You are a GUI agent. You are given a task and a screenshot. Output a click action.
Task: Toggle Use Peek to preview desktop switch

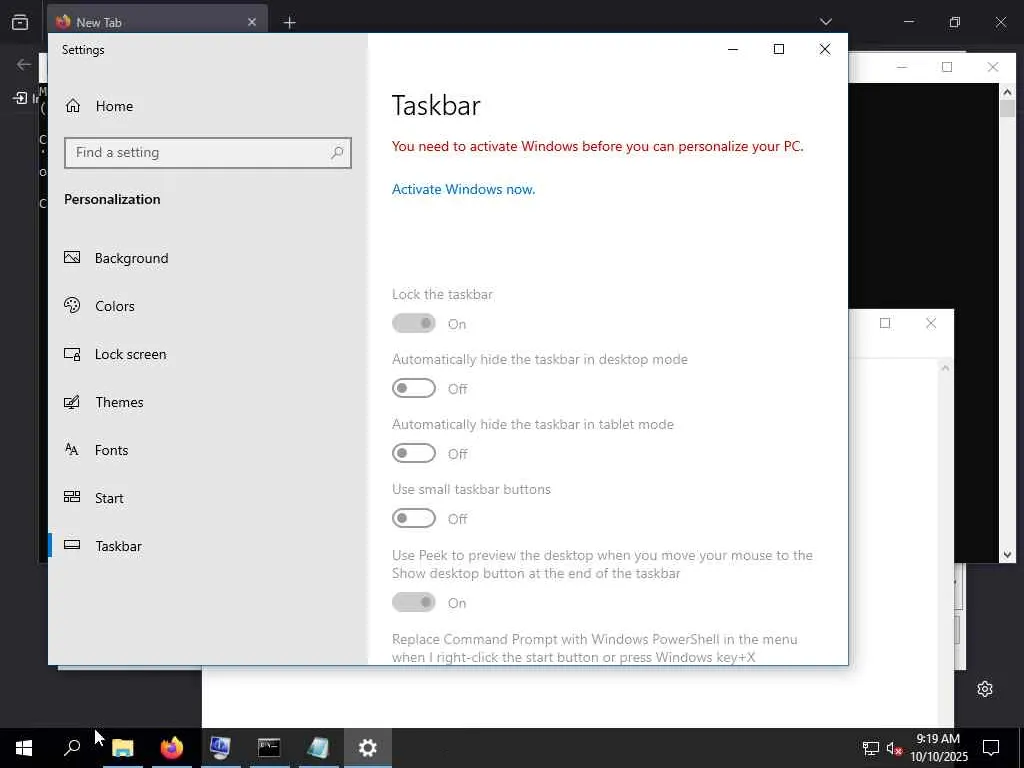coord(413,602)
